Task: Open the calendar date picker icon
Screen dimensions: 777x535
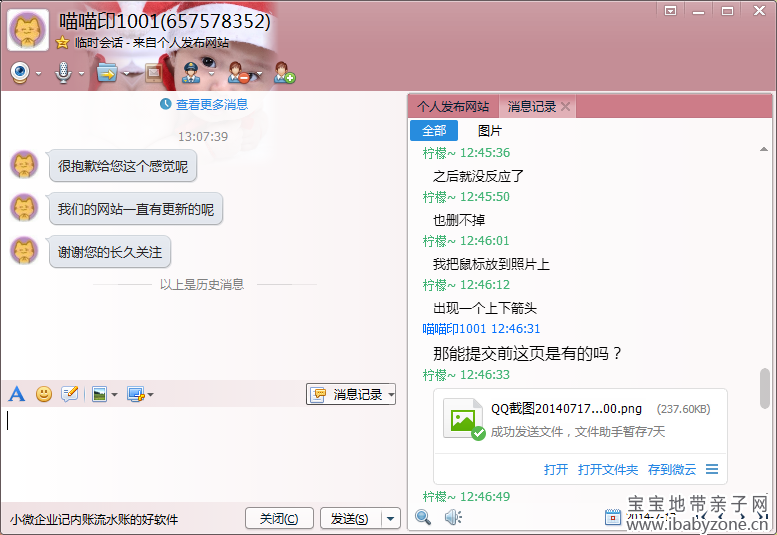Action: click(614, 517)
